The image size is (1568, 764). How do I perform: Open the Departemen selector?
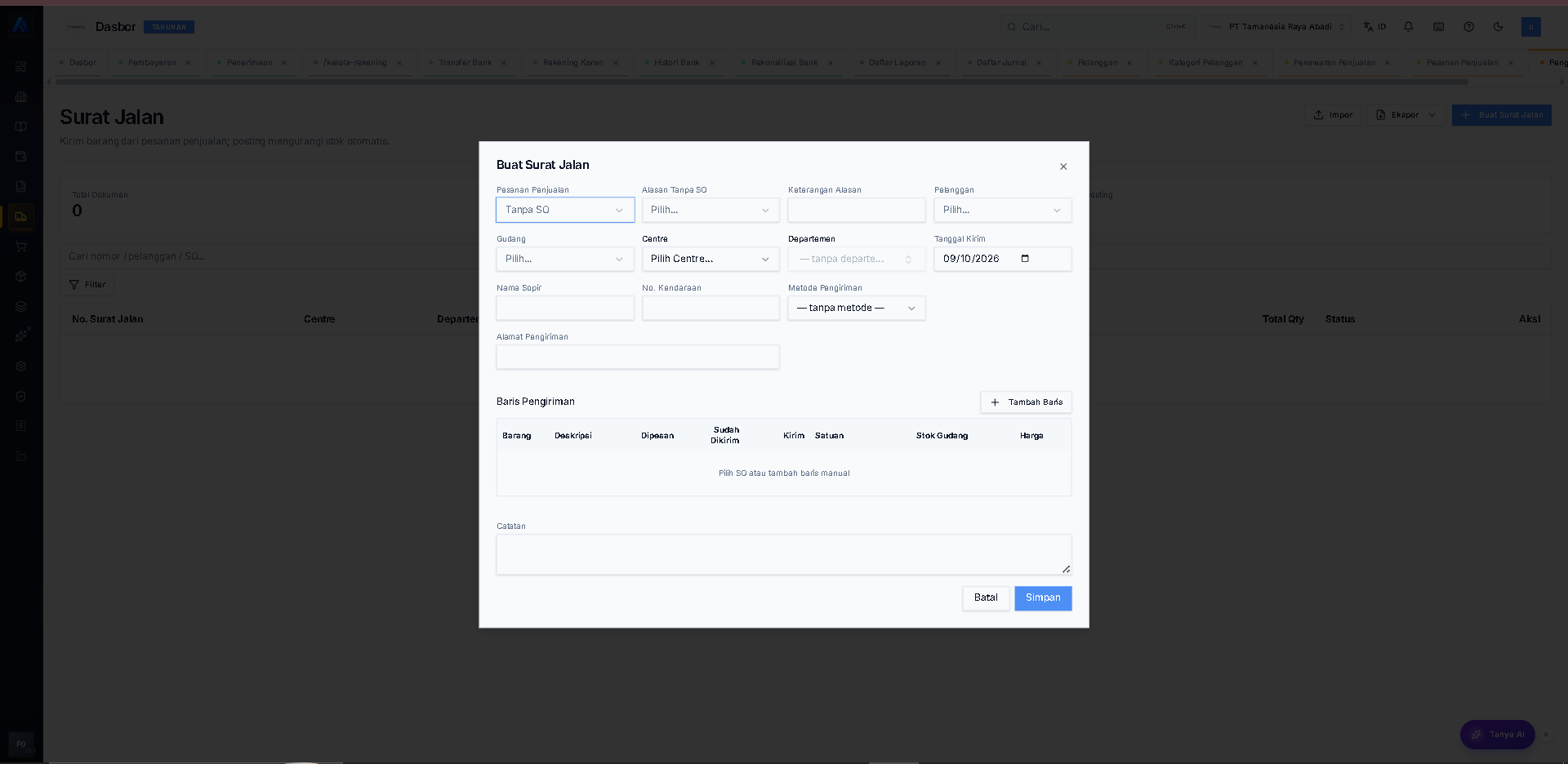click(x=857, y=259)
